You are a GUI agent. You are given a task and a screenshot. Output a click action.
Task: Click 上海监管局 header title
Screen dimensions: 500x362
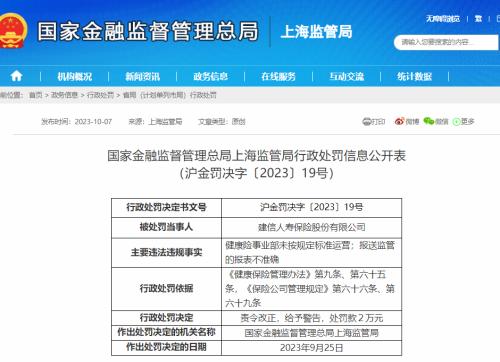click(x=316, y=32)
